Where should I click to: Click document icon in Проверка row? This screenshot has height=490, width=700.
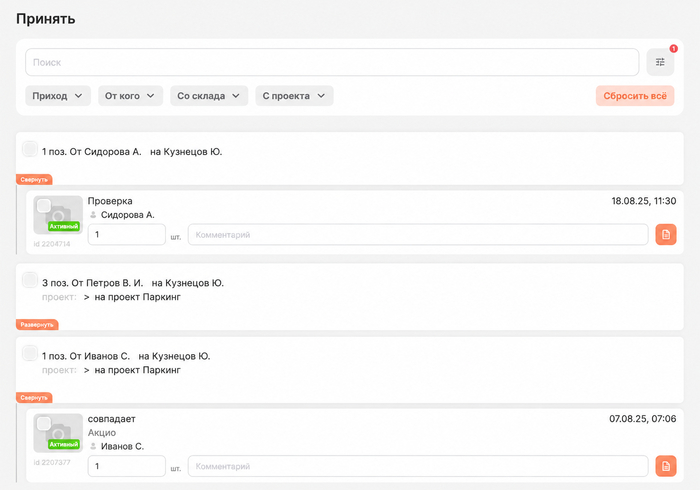tap(666, 234)
